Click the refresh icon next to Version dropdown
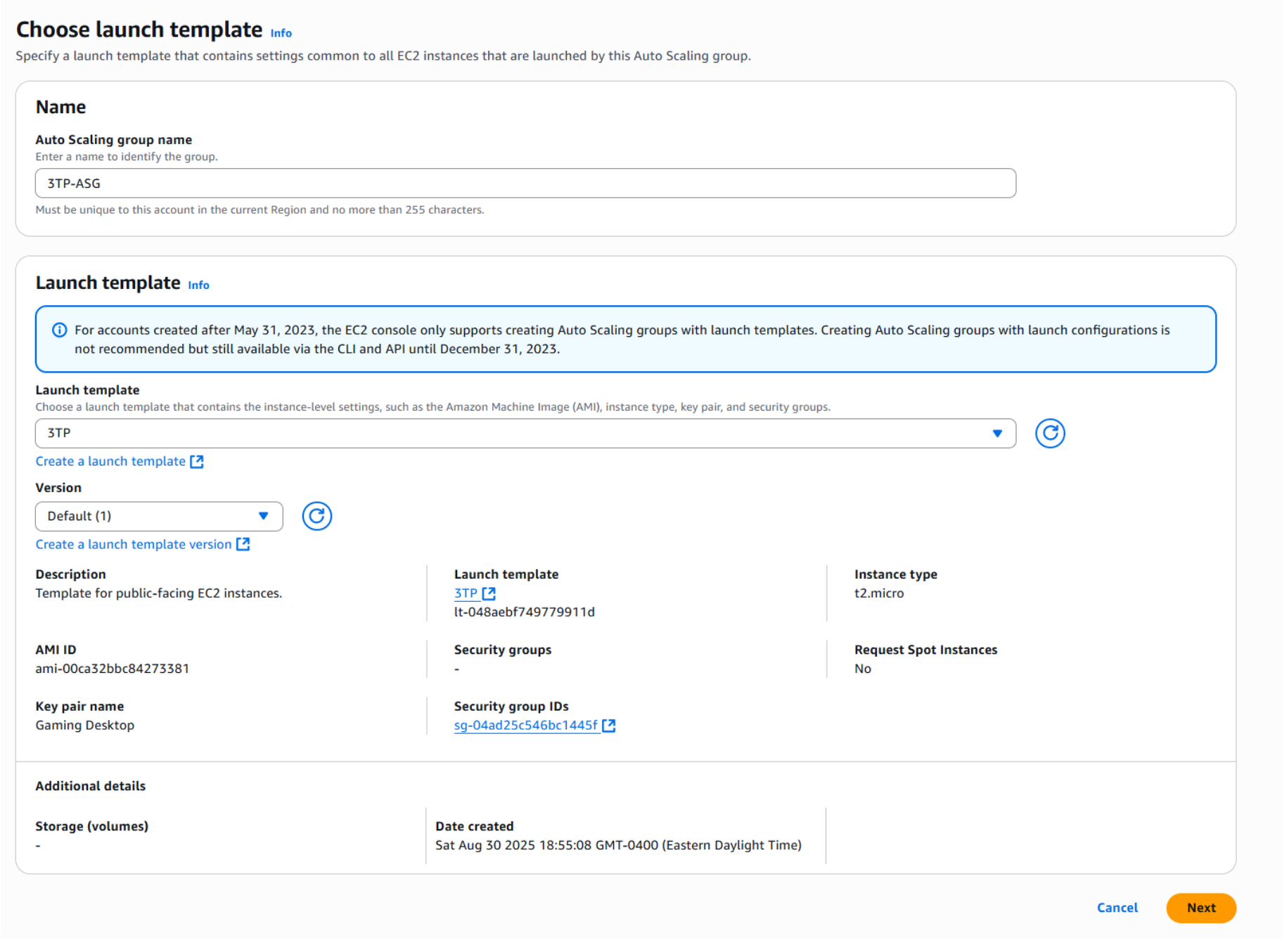1282x952 pixels. (316, 516)
